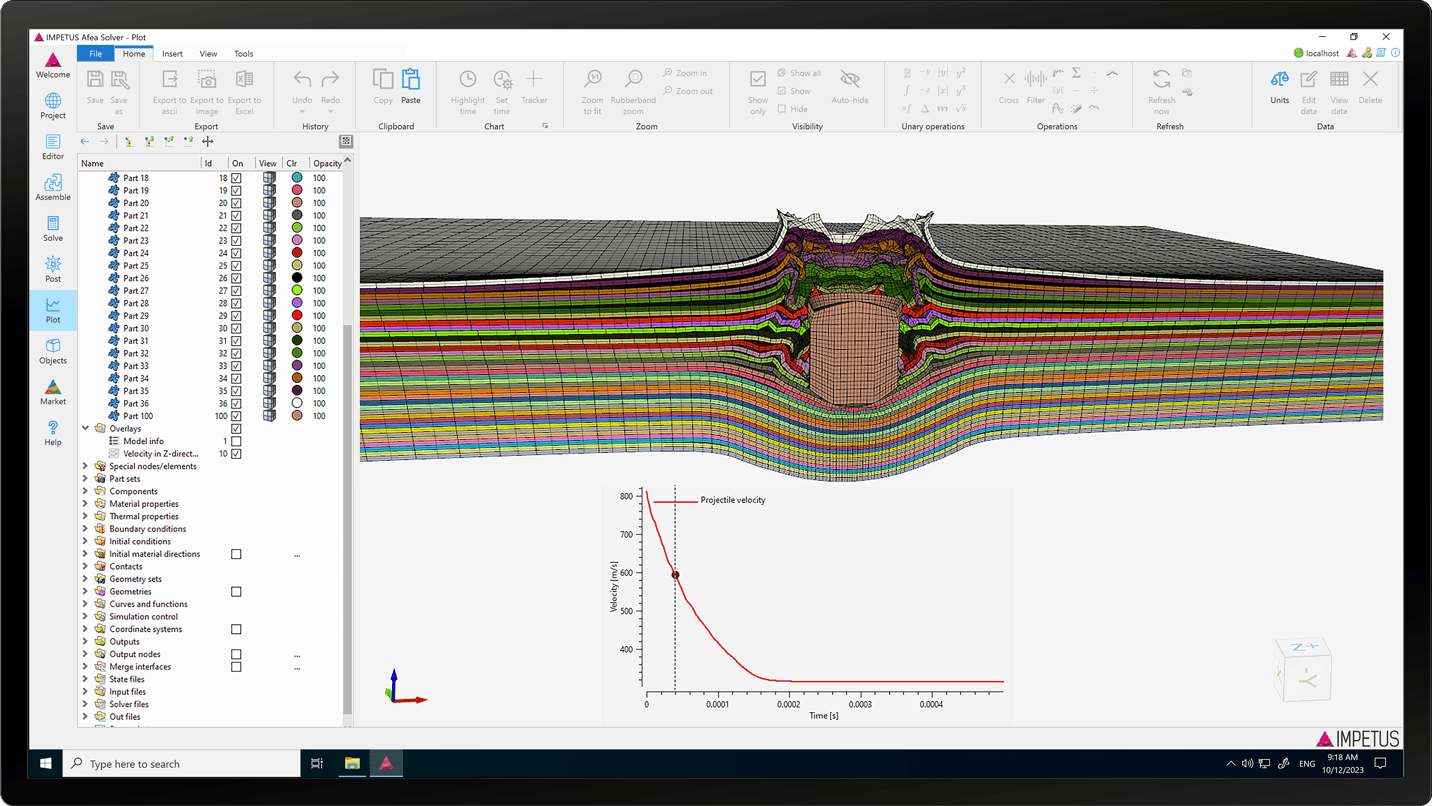Open the Part 19 color swatch

(297, 190)
